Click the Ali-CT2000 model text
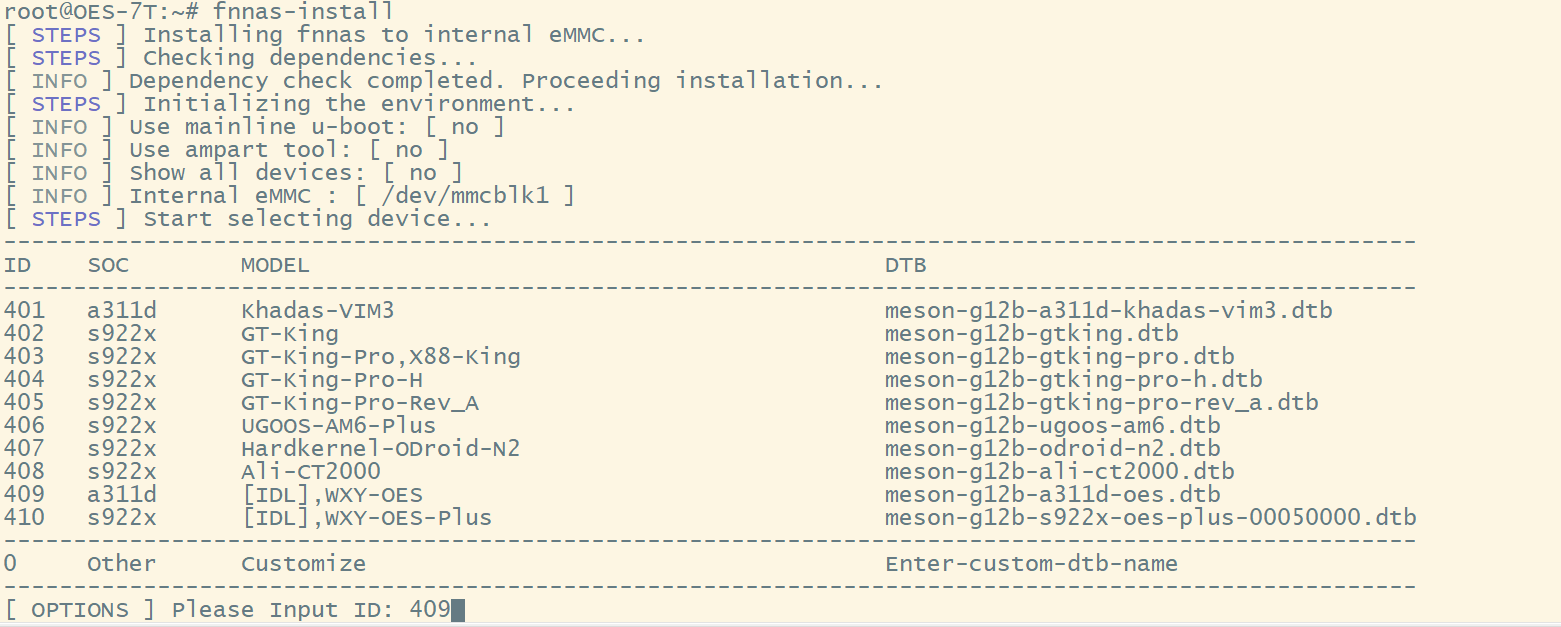The width and height of the screenshot is (1561, 627). [310, 472]
